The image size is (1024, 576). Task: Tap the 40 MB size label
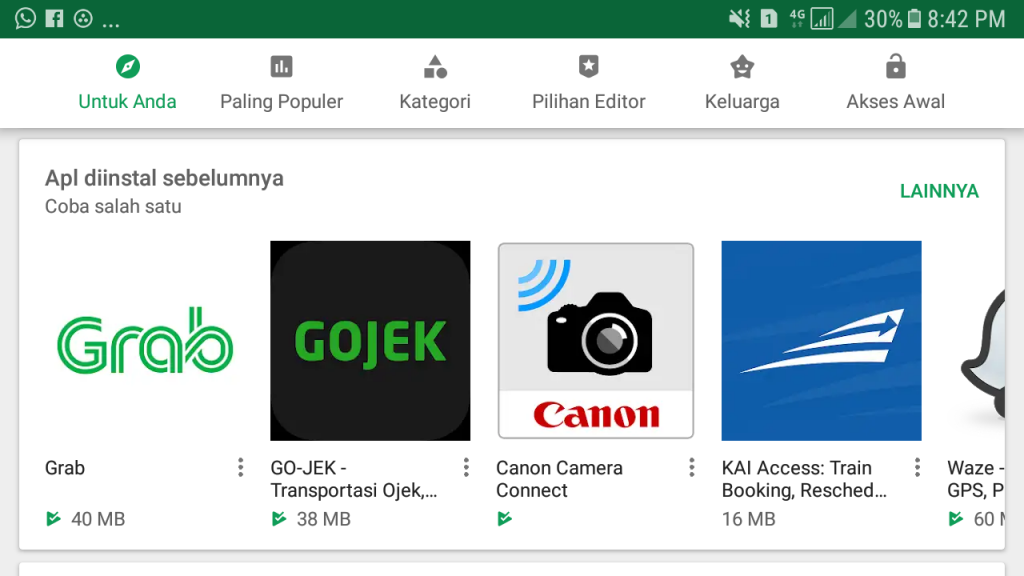[x=98, y=519]
